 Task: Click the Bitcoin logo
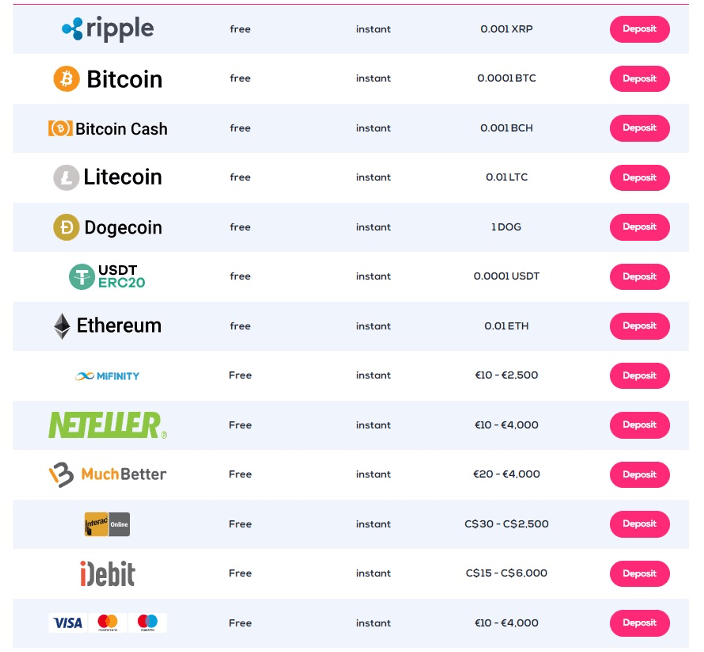pos(108,79)
